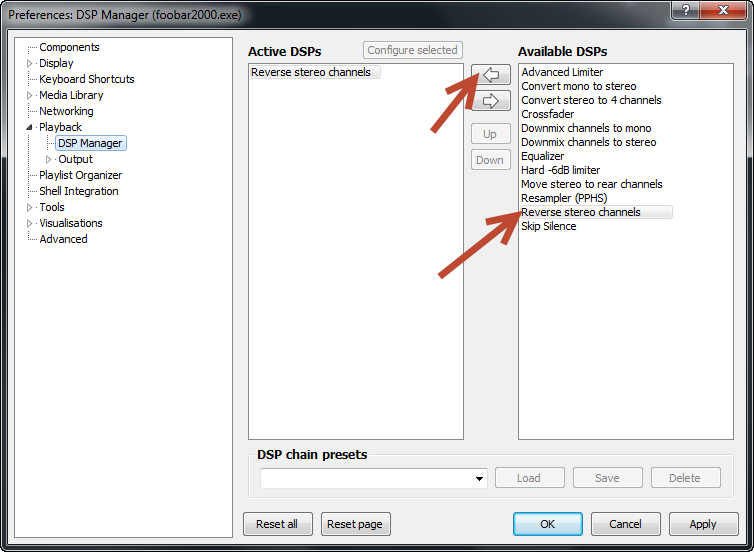The width and height of the screenshot is (754, 552).
Task: Select Equalizer in Available DSPs
Action: [x=542, y=156]
